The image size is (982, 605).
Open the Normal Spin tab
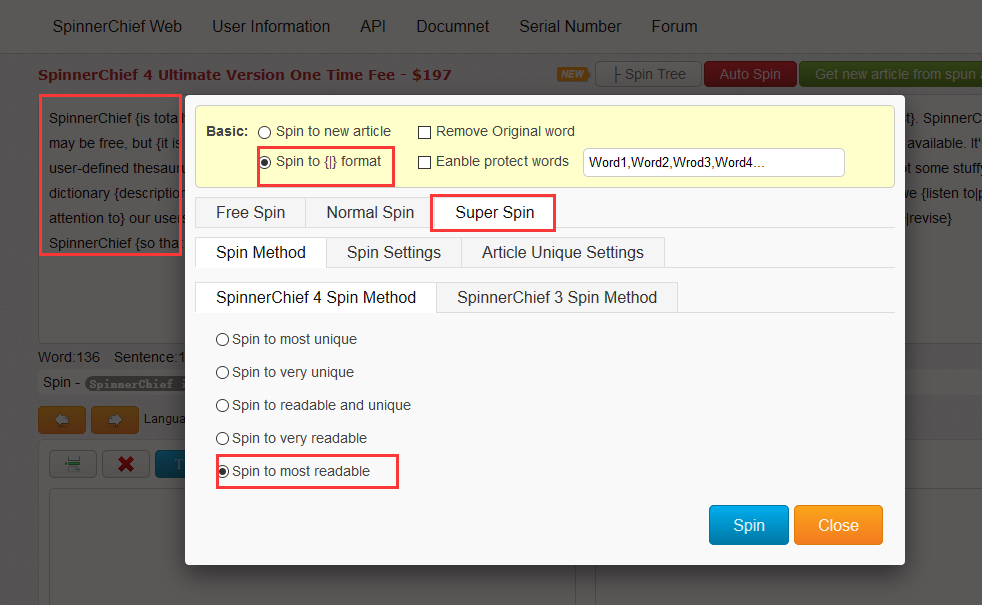[370, 212]
